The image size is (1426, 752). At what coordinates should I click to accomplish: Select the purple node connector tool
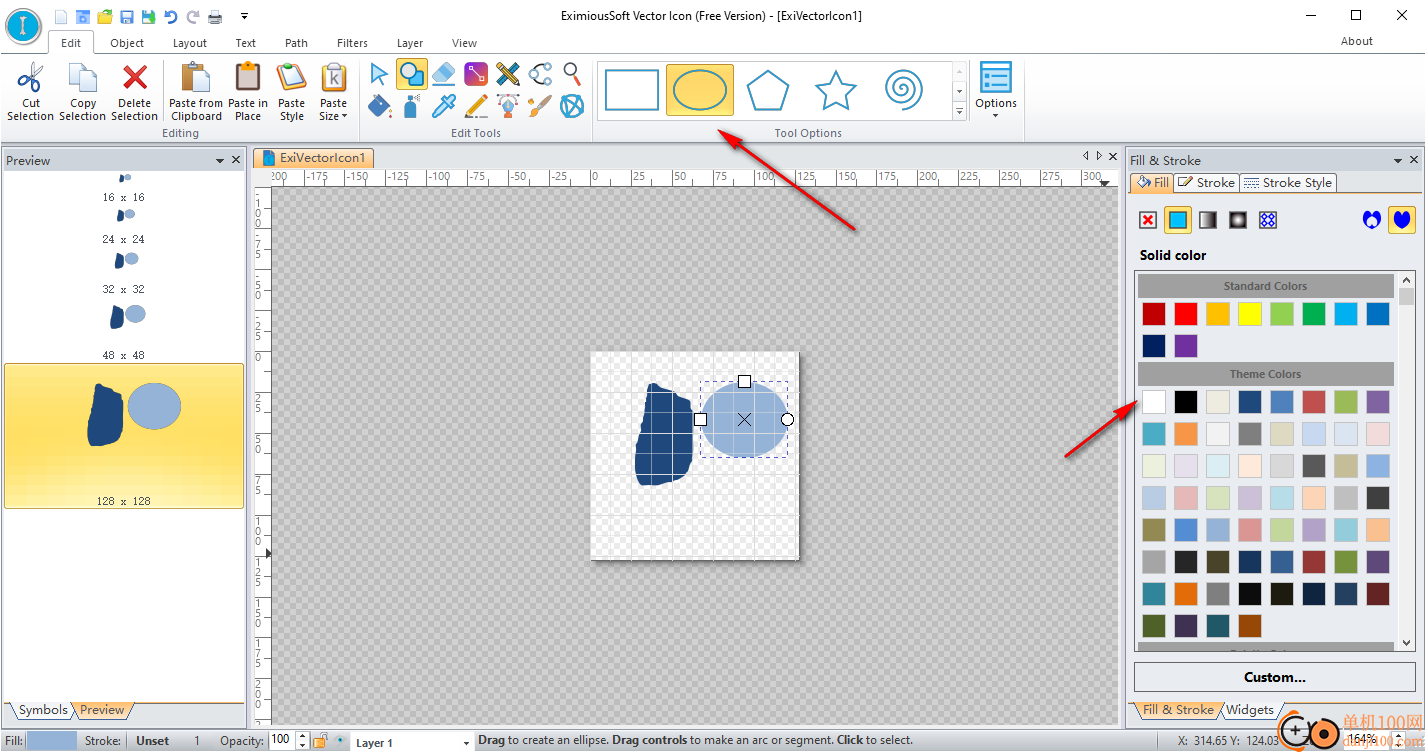pos(476,73)
